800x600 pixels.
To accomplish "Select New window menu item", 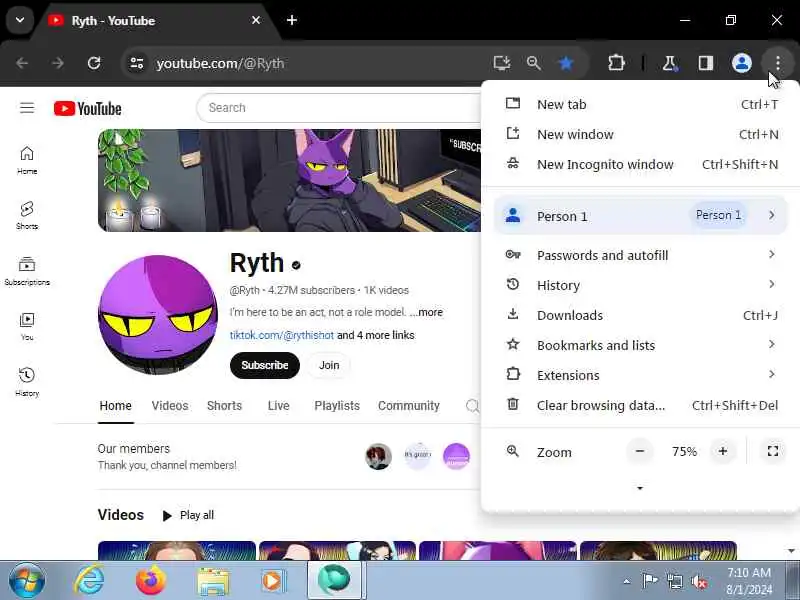I will tap(640, 135).
